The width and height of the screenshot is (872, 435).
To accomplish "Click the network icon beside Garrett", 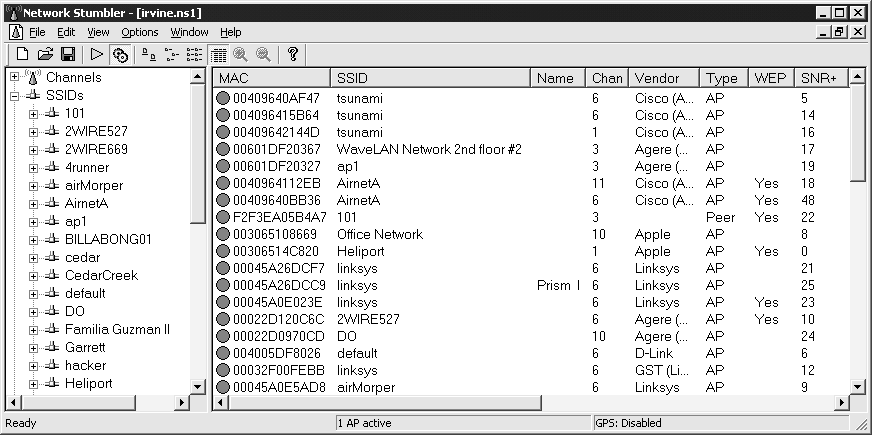I will [x=52, y=347].
